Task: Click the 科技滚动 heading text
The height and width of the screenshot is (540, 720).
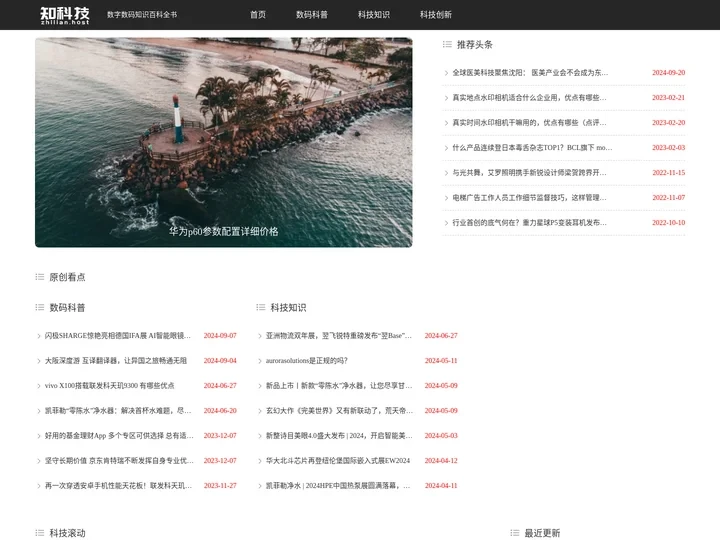Action: point(68,533)
